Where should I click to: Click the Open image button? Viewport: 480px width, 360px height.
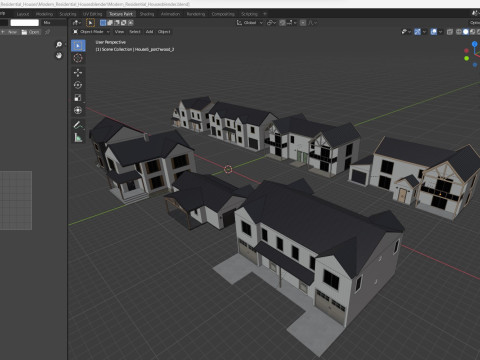(x=31, y=32)
